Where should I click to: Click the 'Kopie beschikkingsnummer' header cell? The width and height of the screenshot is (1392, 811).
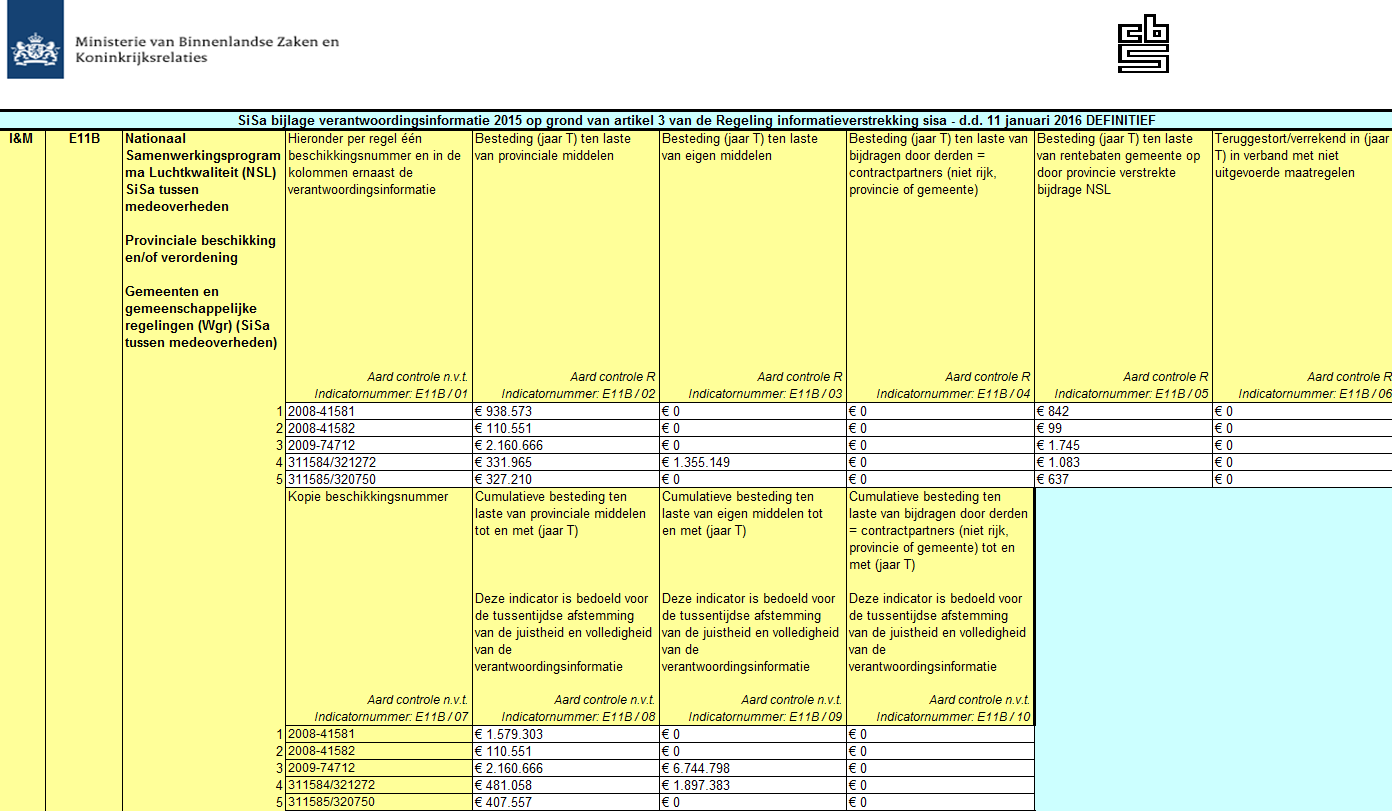click(x=378, y=606)
